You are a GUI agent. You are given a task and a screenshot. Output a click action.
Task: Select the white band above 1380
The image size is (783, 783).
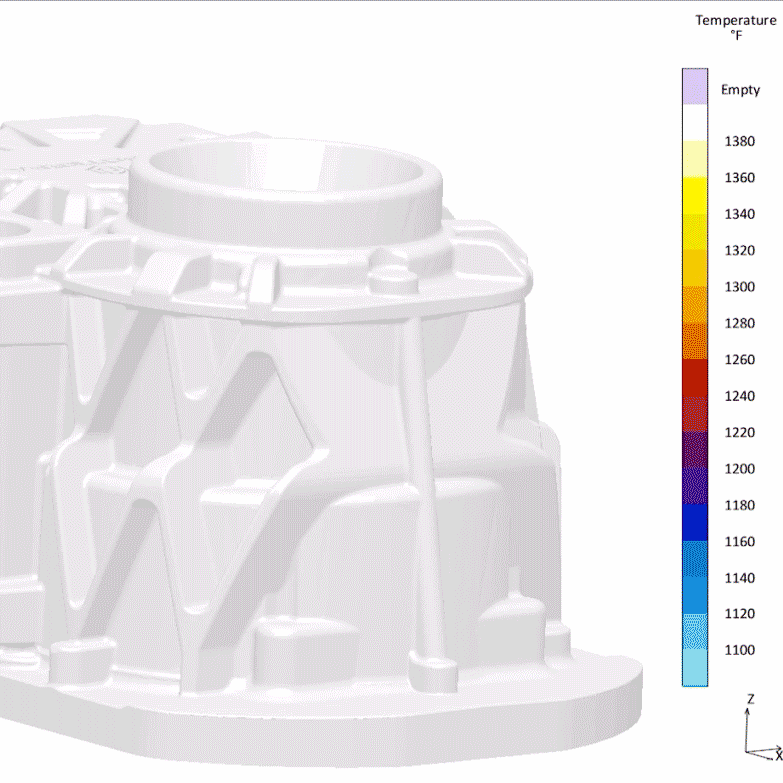click(x=695, y=123)
